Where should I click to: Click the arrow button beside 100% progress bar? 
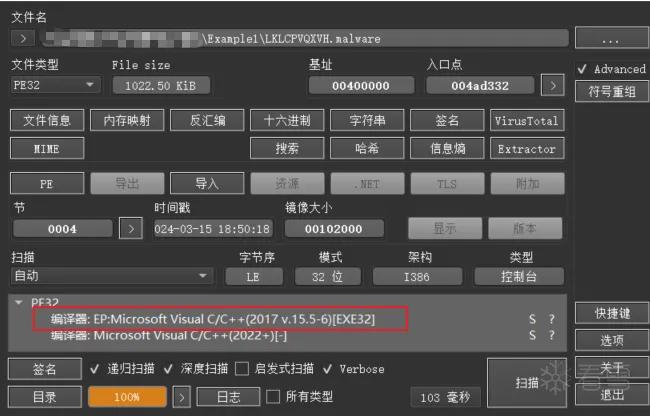click(x=182, y=397)
